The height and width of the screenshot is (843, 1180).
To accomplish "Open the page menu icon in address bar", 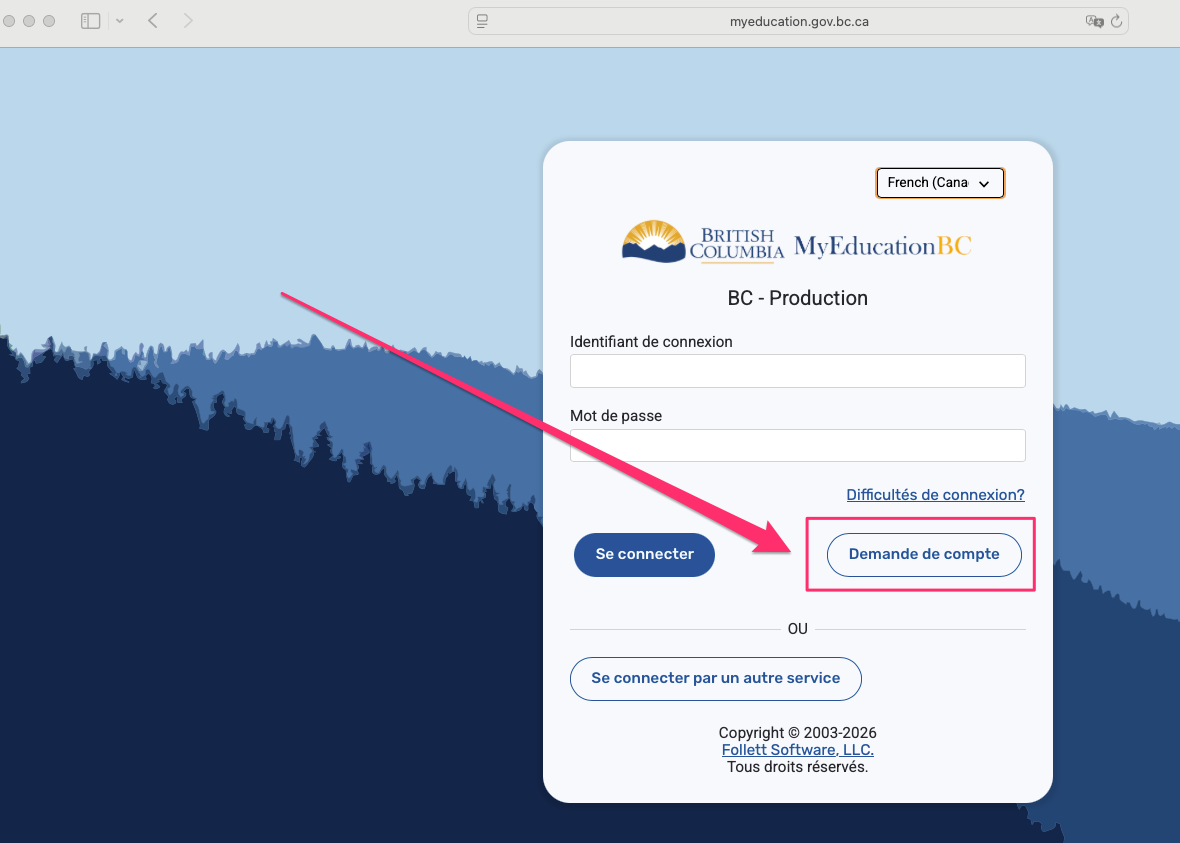I will [482, 21].
